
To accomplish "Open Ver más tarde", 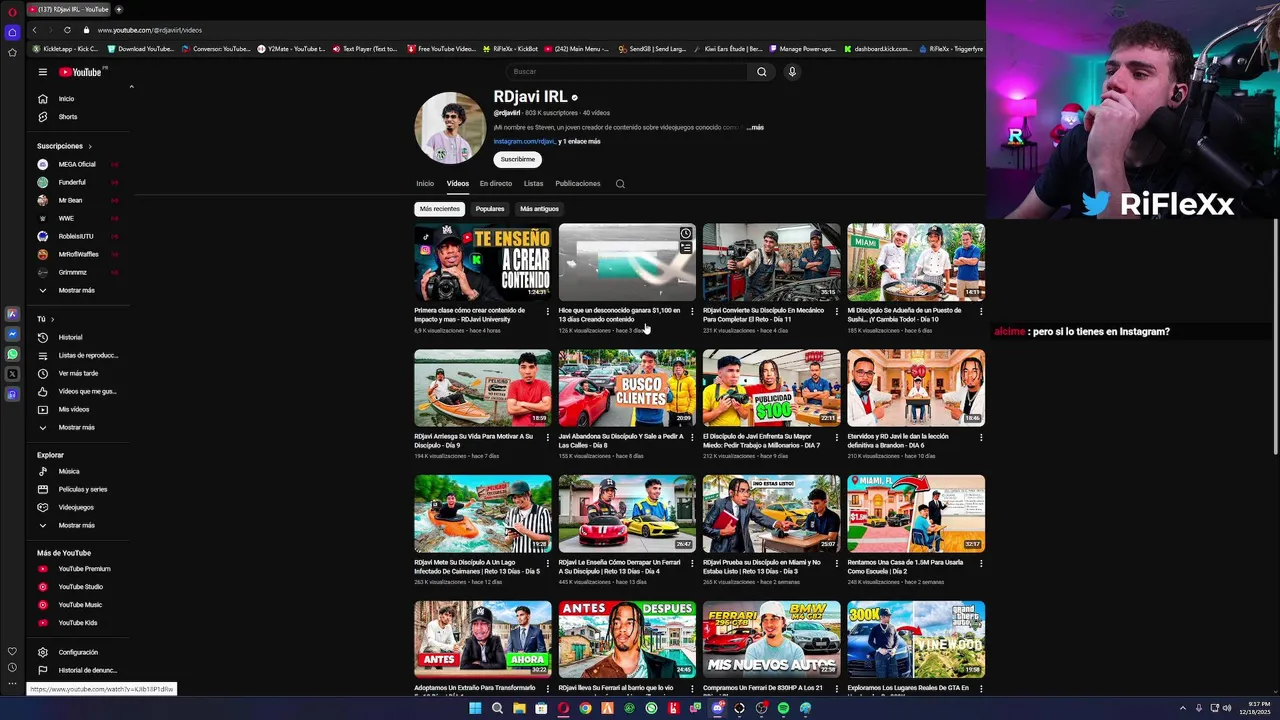I will click(78, 374).
